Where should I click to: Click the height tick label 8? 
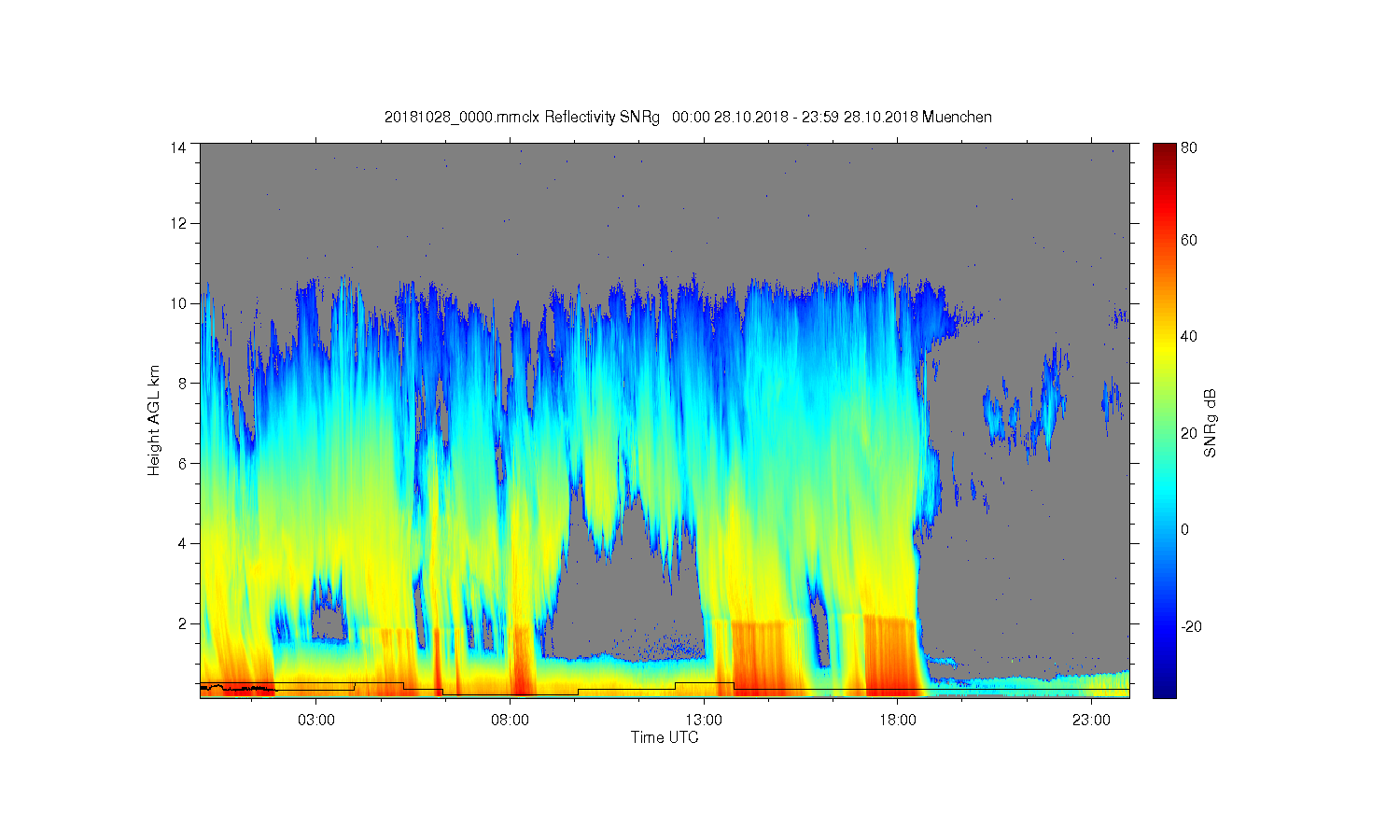click(182, 383)
